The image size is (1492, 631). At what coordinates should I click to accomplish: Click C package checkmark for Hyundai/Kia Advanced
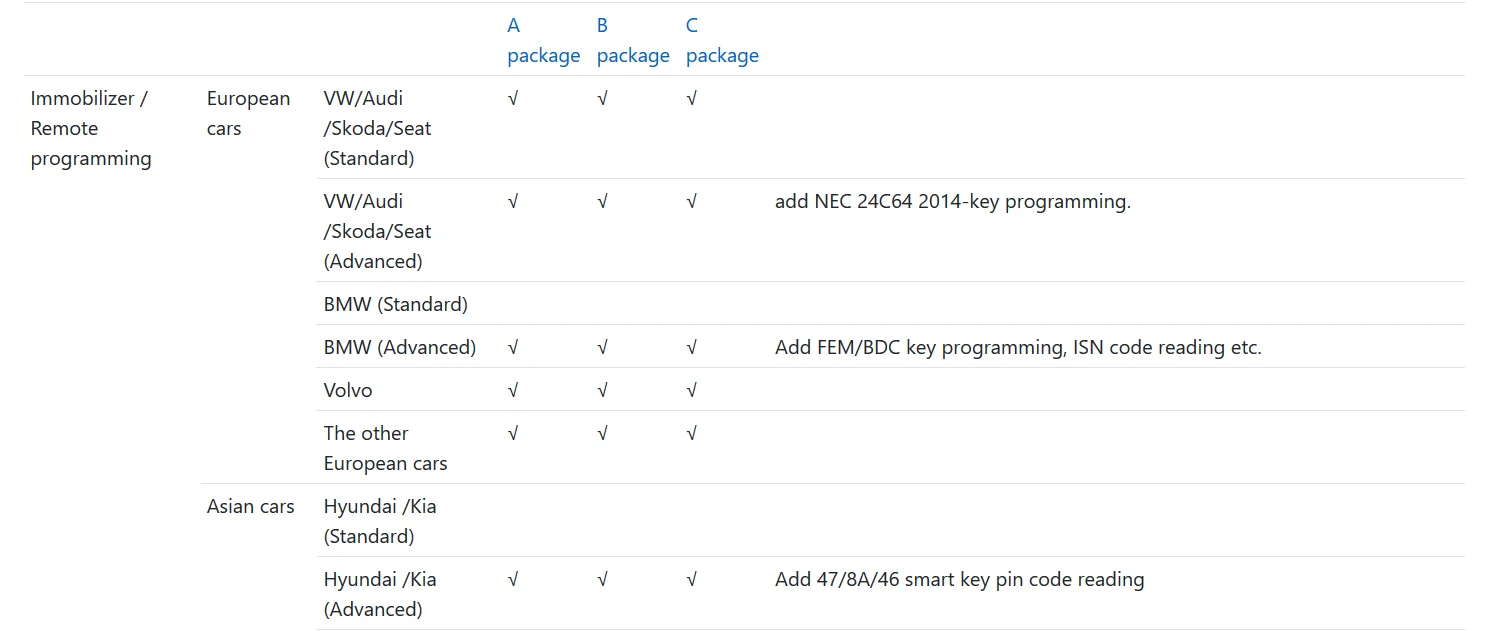[691, 580]
